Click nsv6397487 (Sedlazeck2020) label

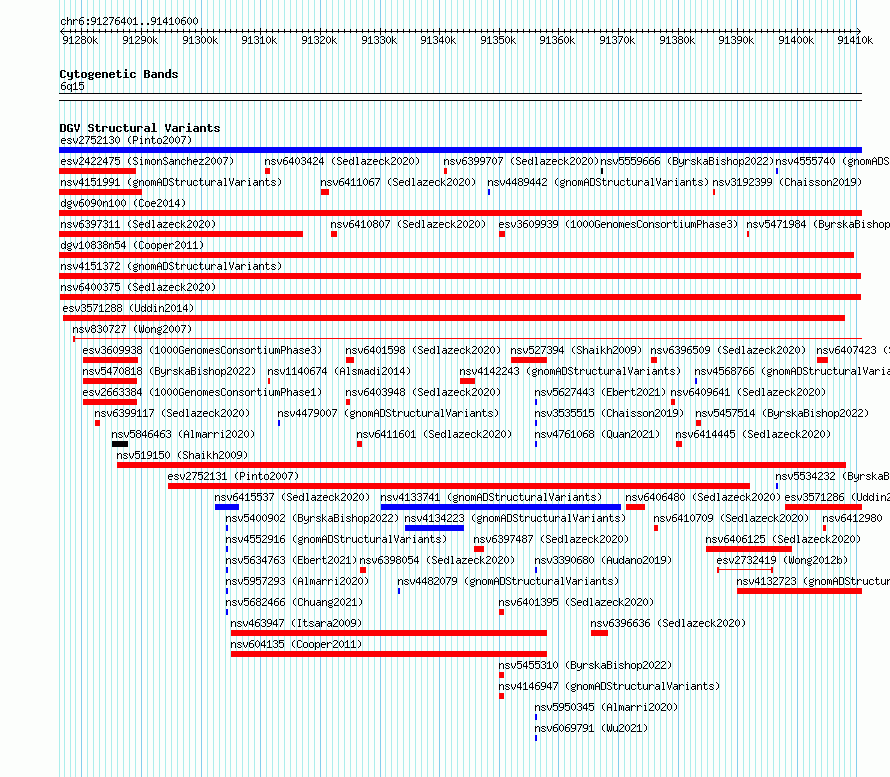coord(551,539)
